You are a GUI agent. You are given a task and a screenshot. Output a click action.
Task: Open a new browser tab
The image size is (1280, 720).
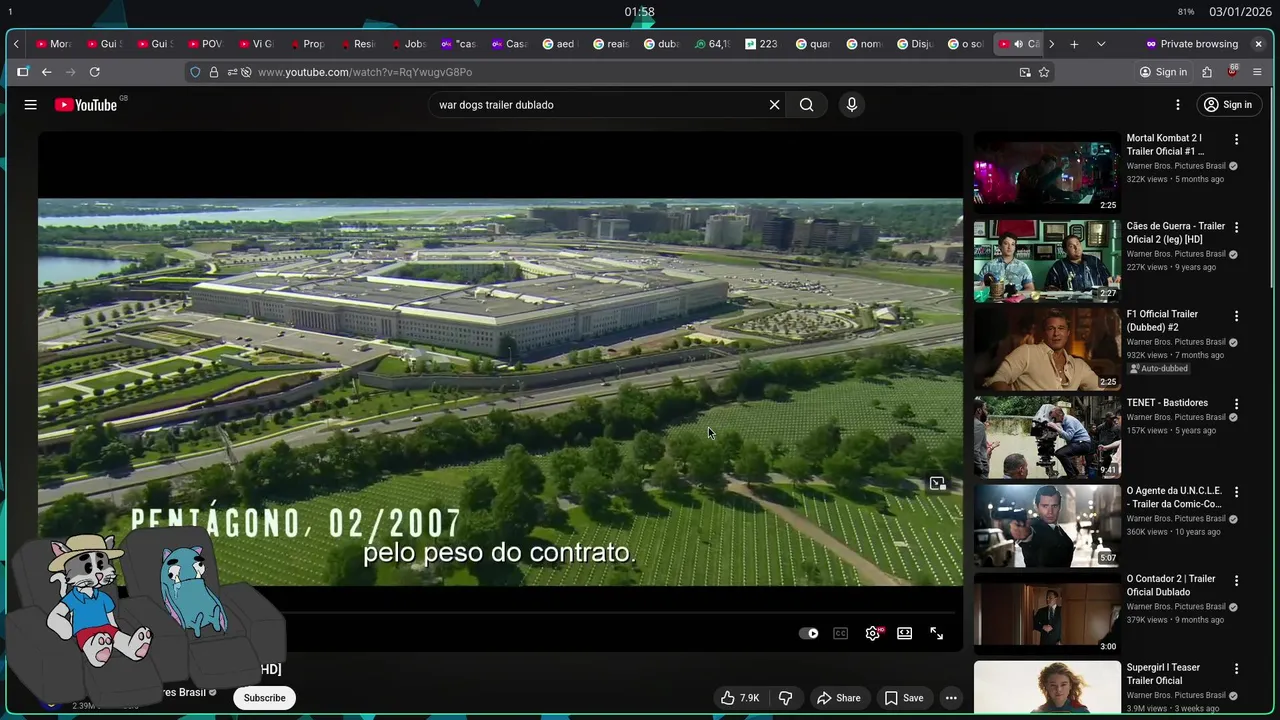coord(1074,44)
